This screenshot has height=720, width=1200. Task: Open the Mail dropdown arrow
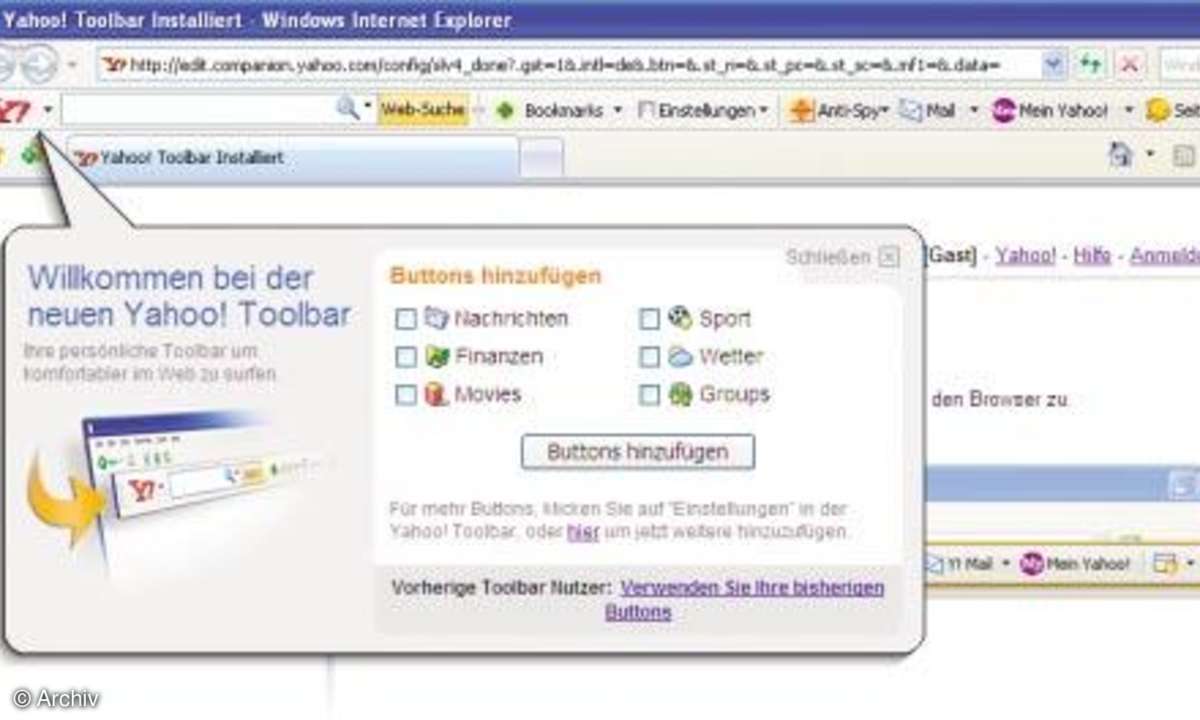pos(973,110)
